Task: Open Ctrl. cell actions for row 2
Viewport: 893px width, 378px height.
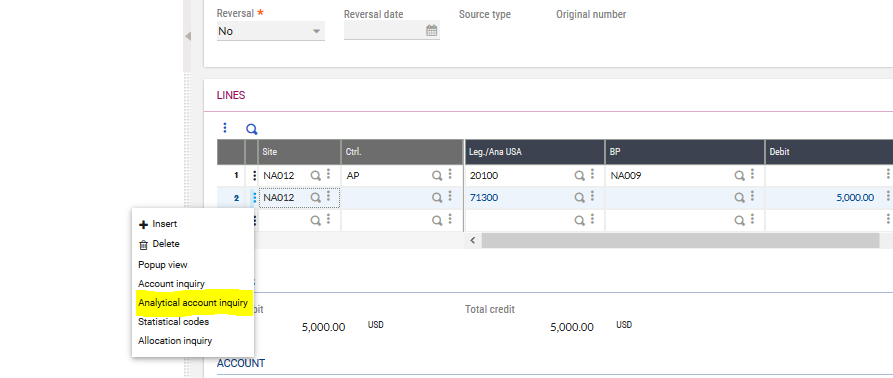Action: 450,197
